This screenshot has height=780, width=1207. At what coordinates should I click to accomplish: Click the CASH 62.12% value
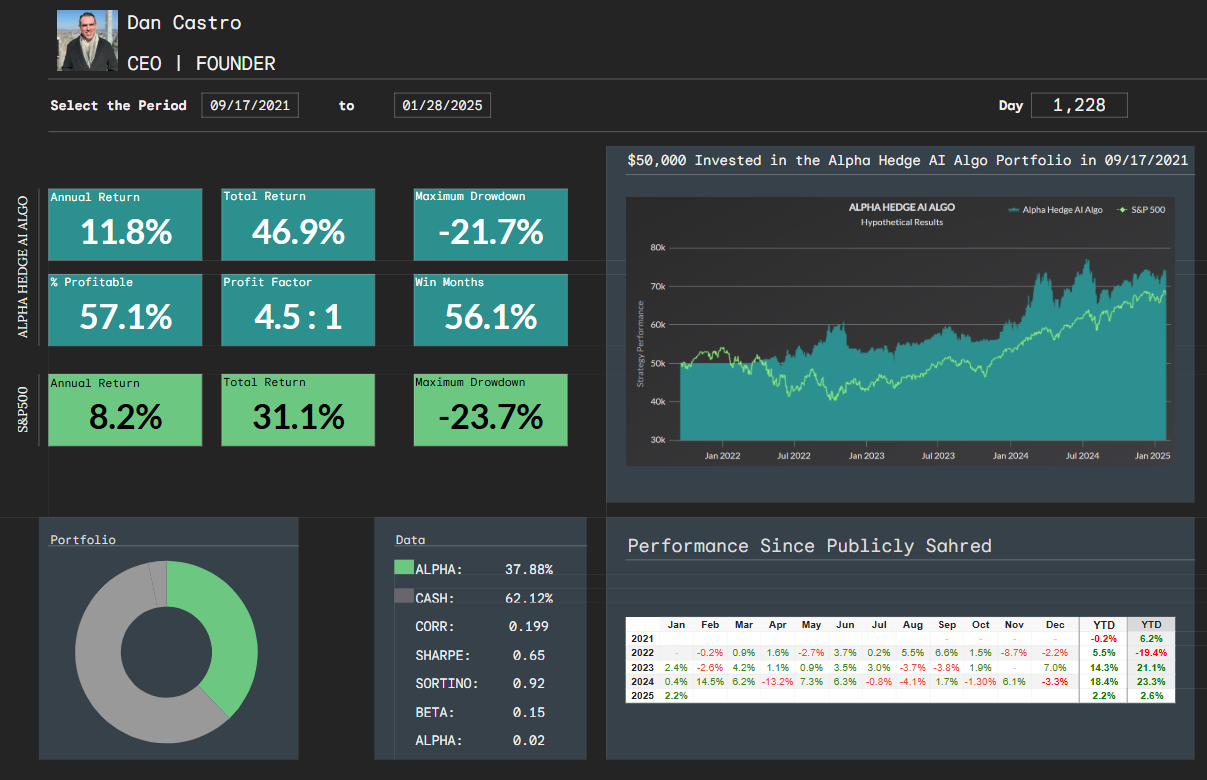tap(529, 598)
